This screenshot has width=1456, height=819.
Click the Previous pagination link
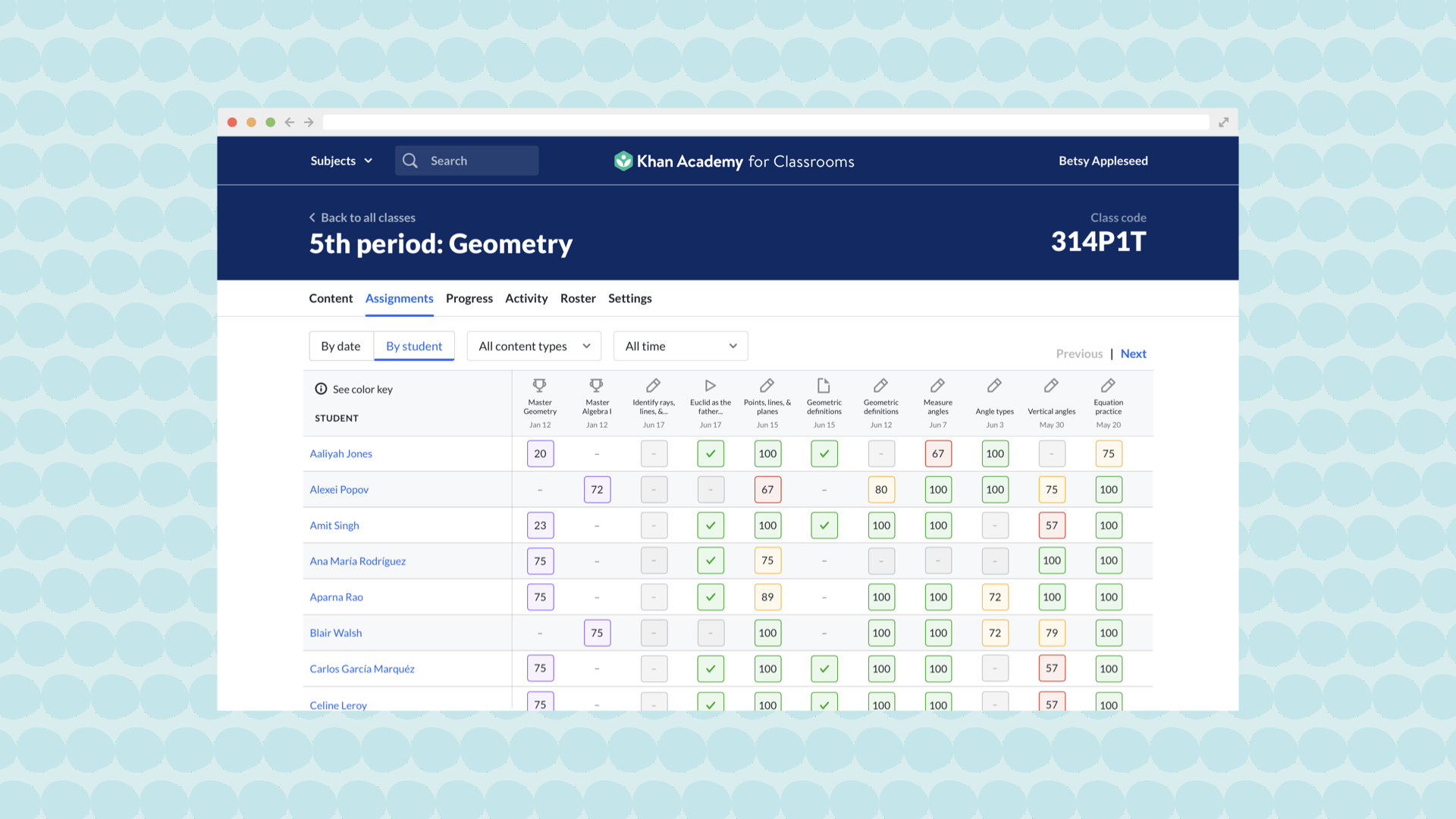[1079, 353]
